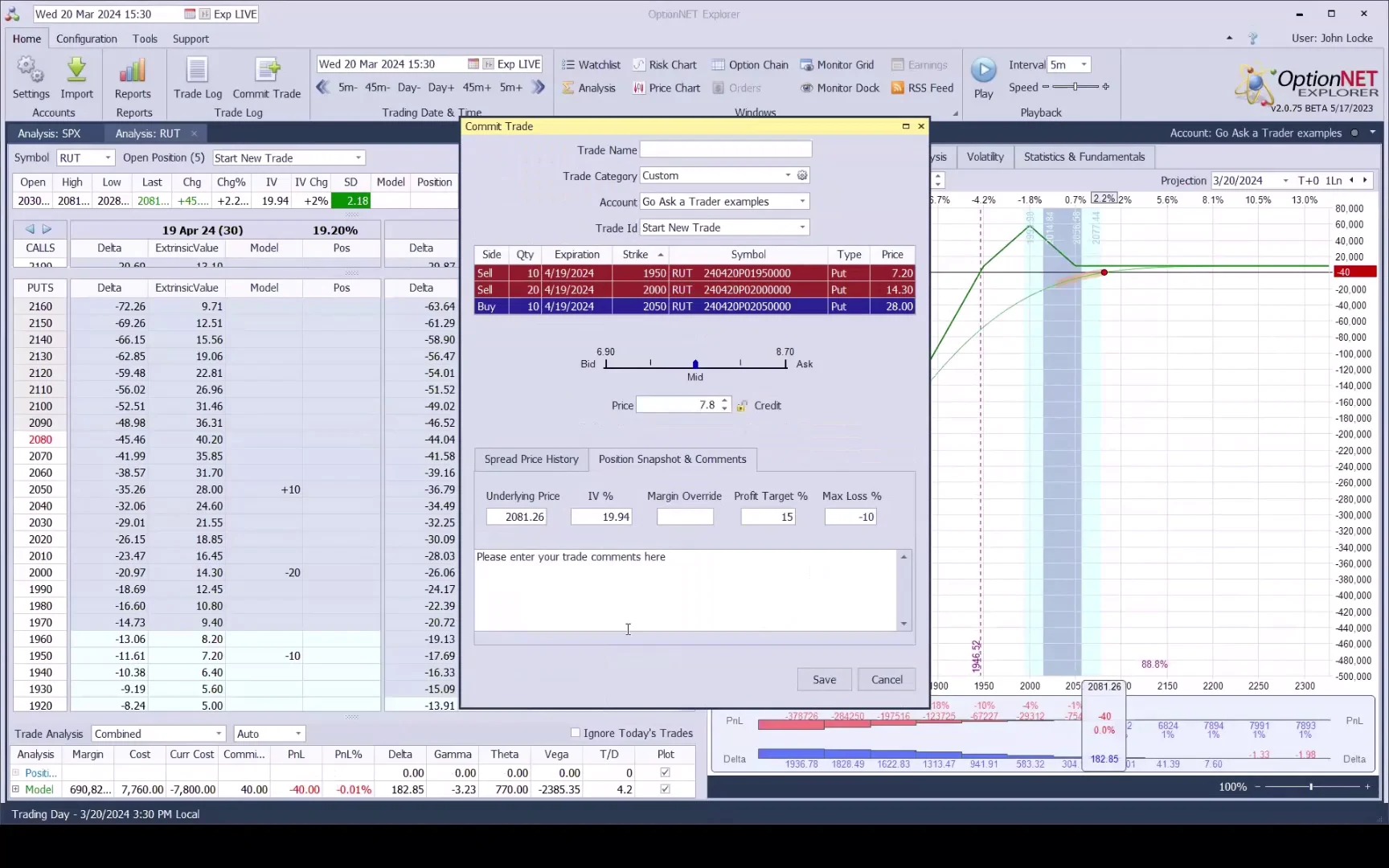This screenshot has width=1389, height=868.
Task: Open the Account dropdown in Commit Trade
Action: pos(802,202)
